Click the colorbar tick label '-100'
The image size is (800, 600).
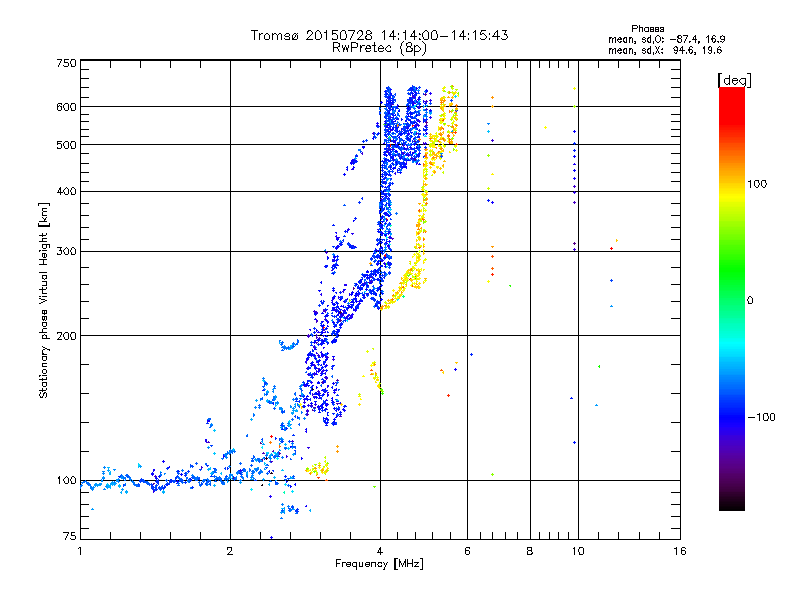761,417
